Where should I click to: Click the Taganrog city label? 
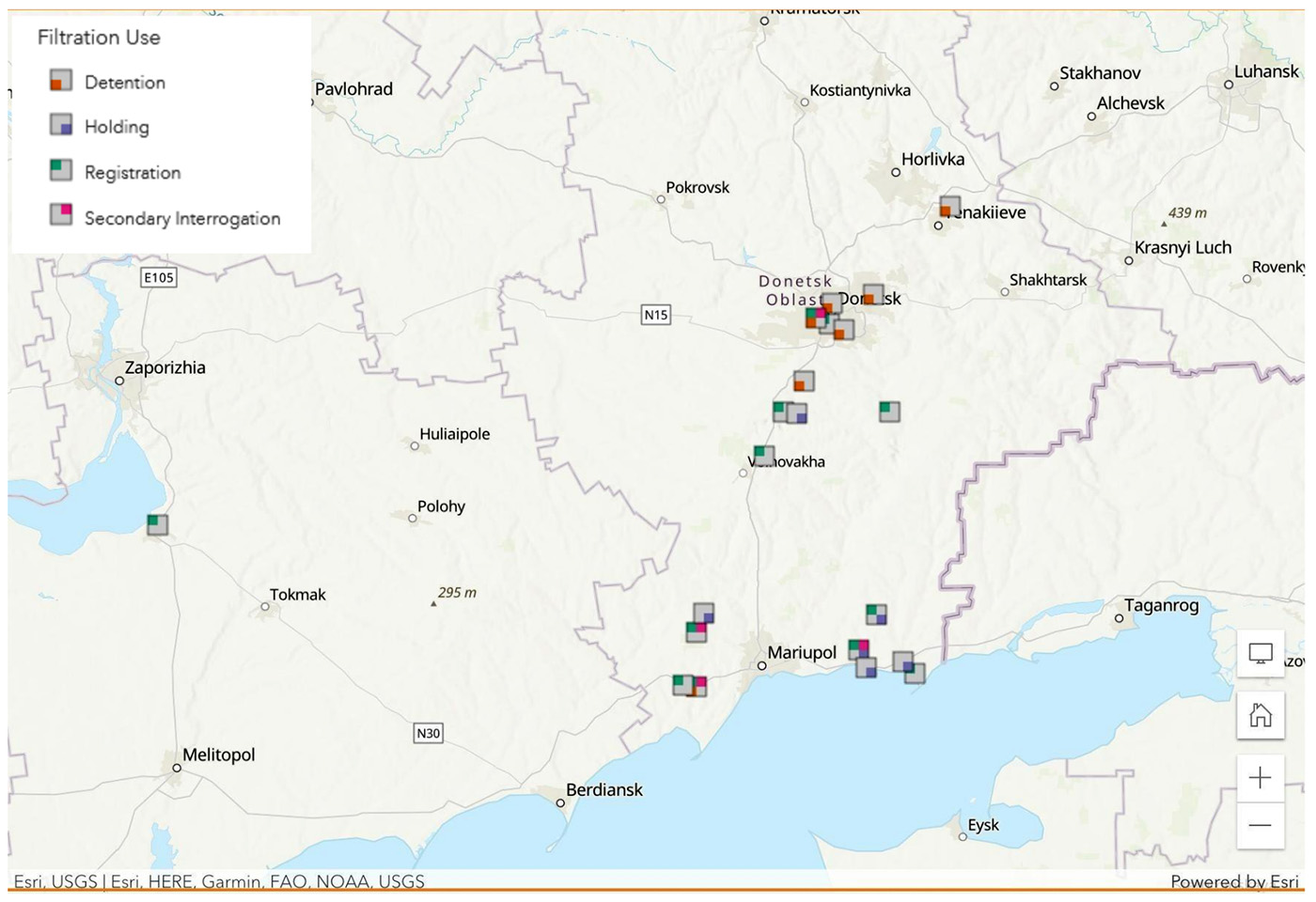click(x=1161, y=606)
